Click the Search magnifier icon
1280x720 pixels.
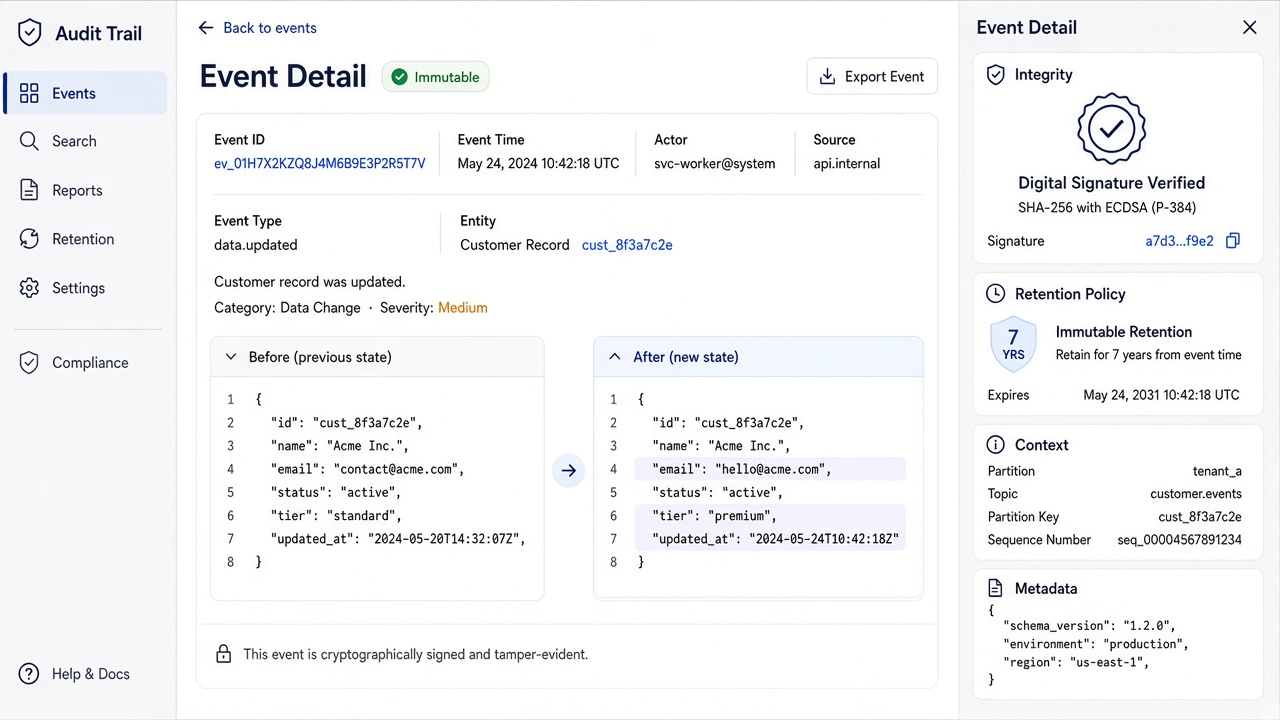[29, 141]
